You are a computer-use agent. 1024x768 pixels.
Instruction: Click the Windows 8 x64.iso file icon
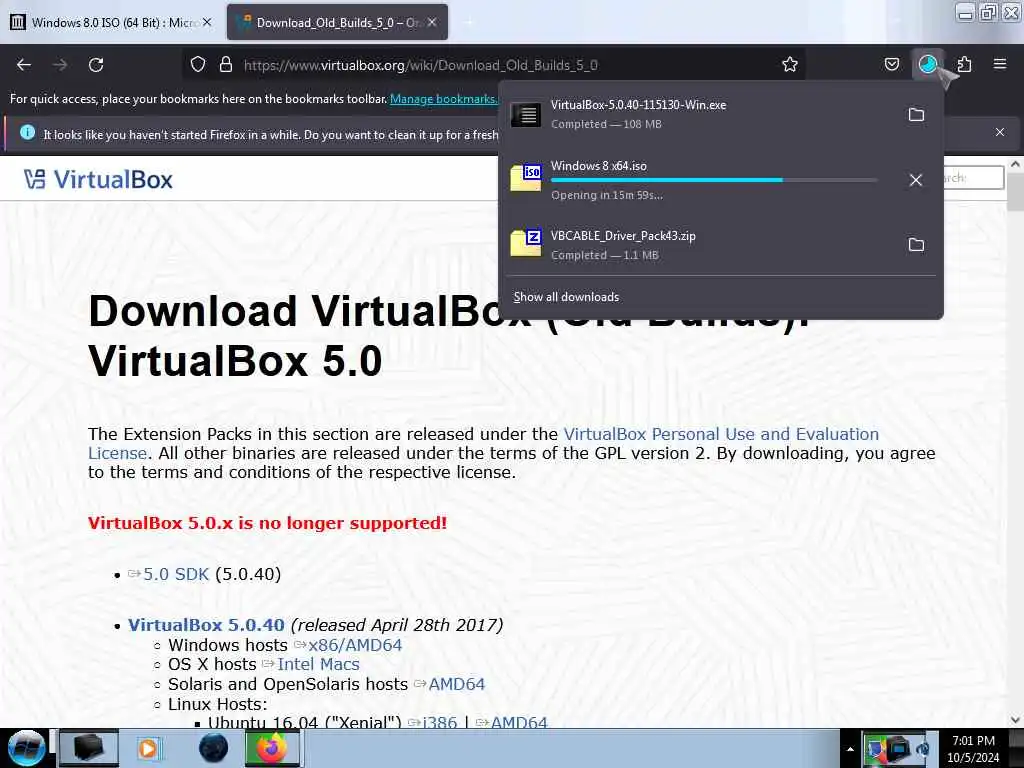tap(526, 177)
